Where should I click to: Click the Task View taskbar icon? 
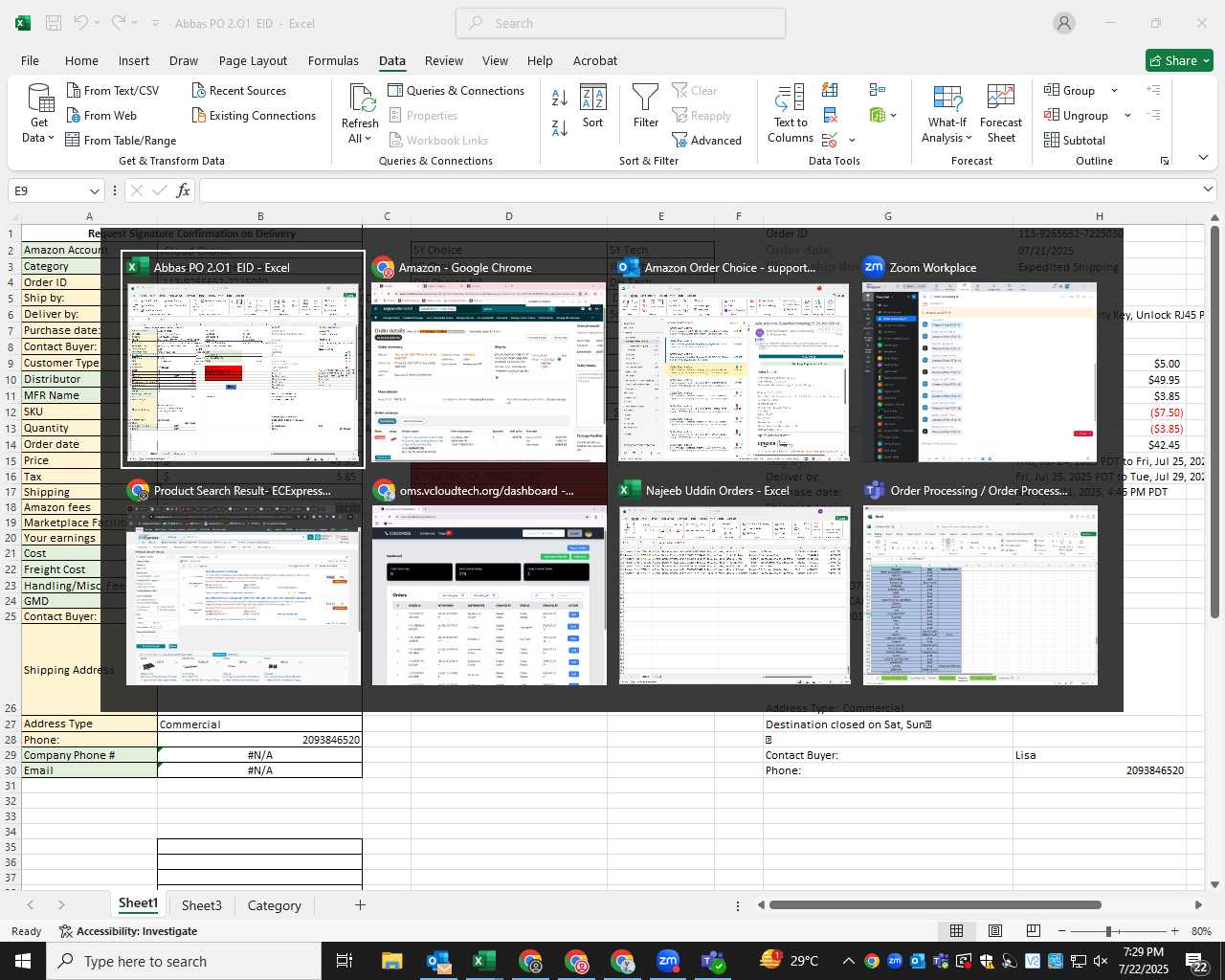pyautogui.click(x=345, y=961)
